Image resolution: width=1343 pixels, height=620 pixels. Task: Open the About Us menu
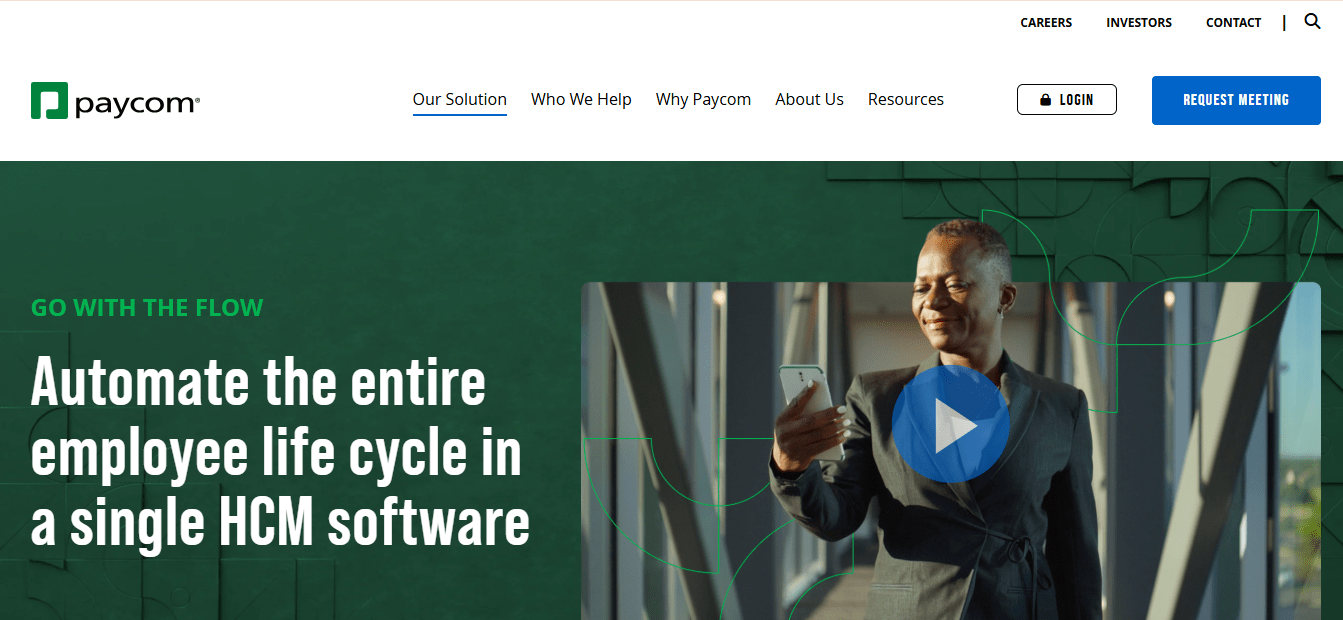809,99
